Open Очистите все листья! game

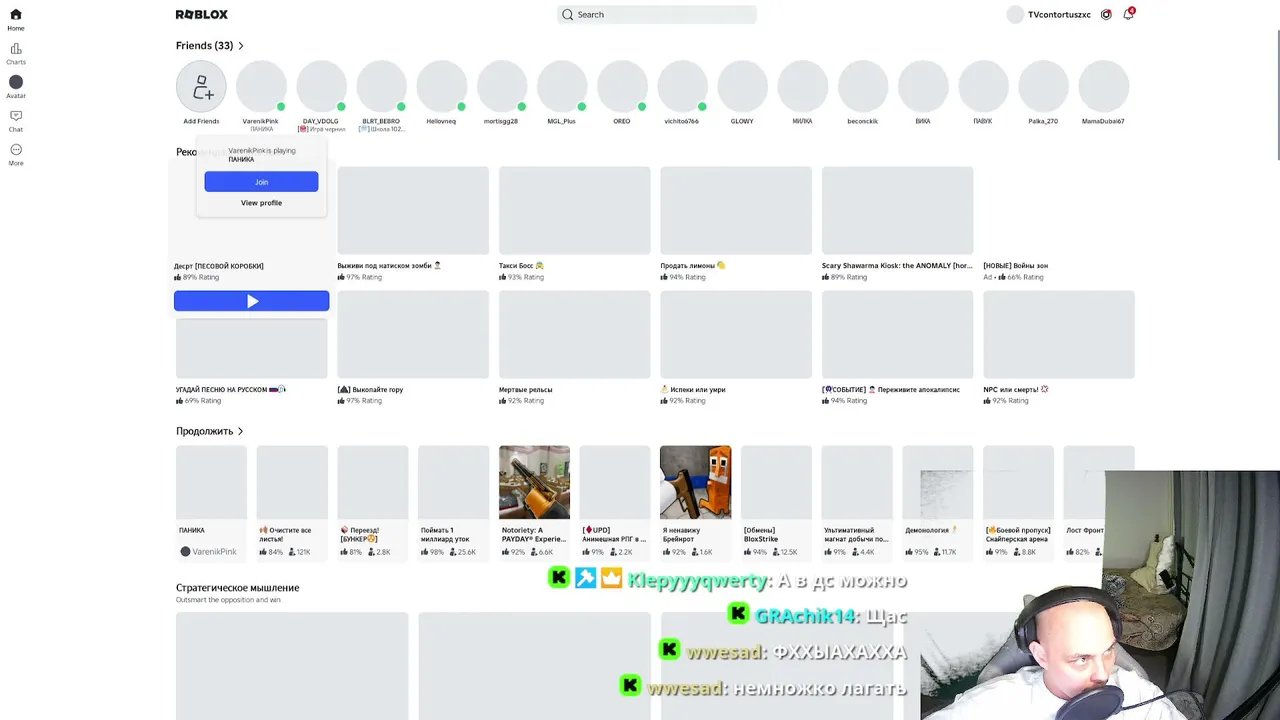click(x=292, y=501)
